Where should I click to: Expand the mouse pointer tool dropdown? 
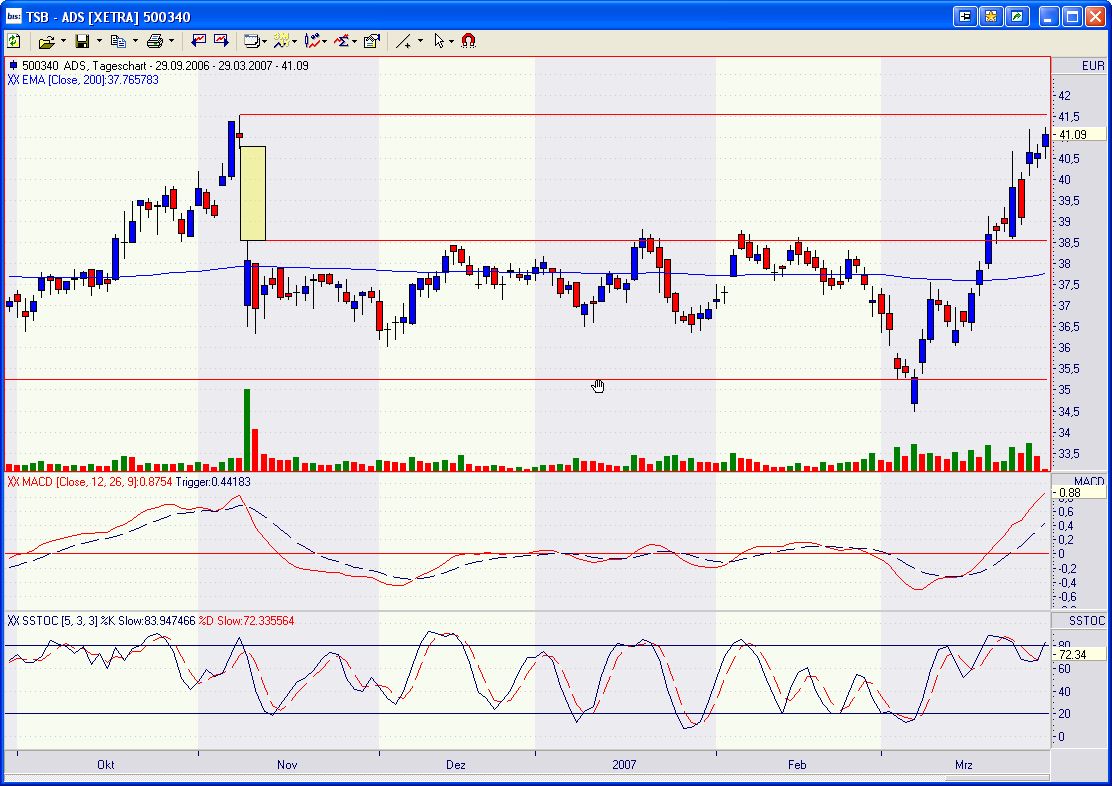(x=452, y=42)
